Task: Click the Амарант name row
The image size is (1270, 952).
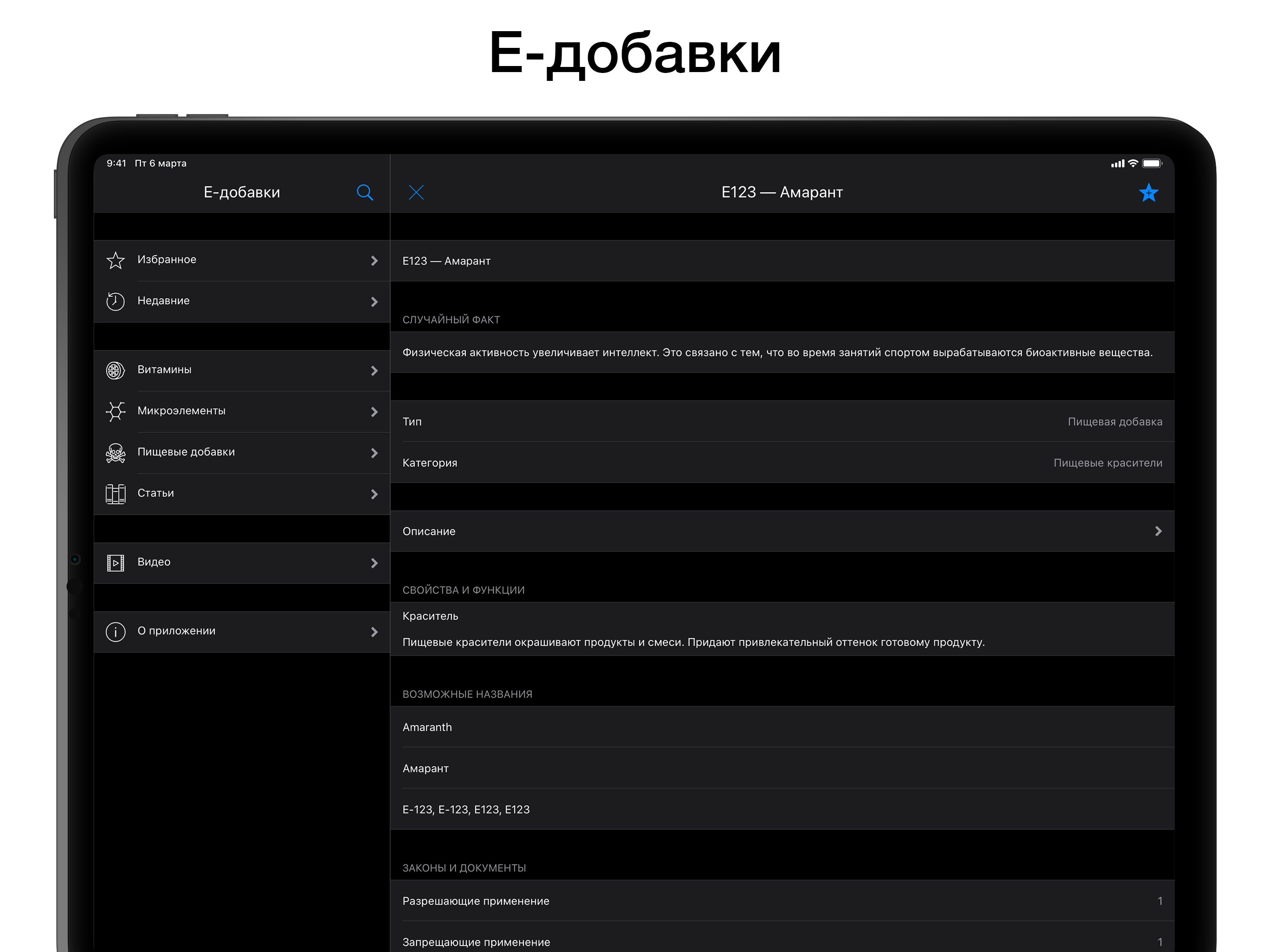Action: pos(782,768)
